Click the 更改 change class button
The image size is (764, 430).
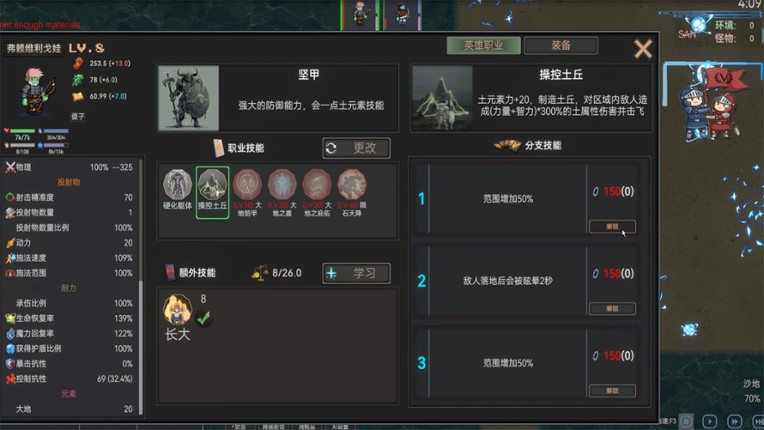click(x=356, y=148)
